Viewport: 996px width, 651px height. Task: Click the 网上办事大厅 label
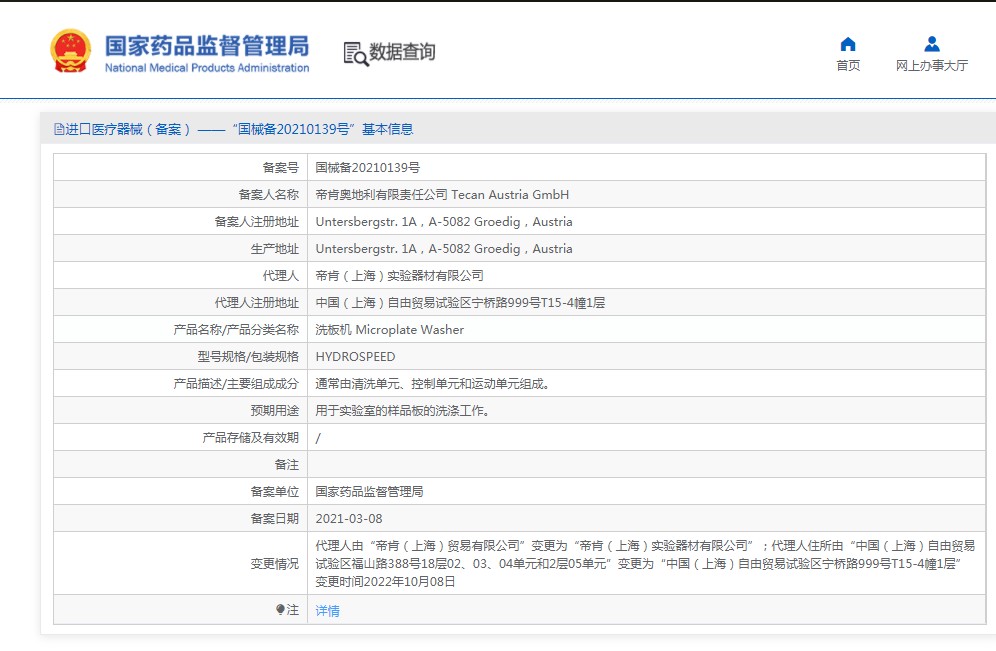coord(932,65)
